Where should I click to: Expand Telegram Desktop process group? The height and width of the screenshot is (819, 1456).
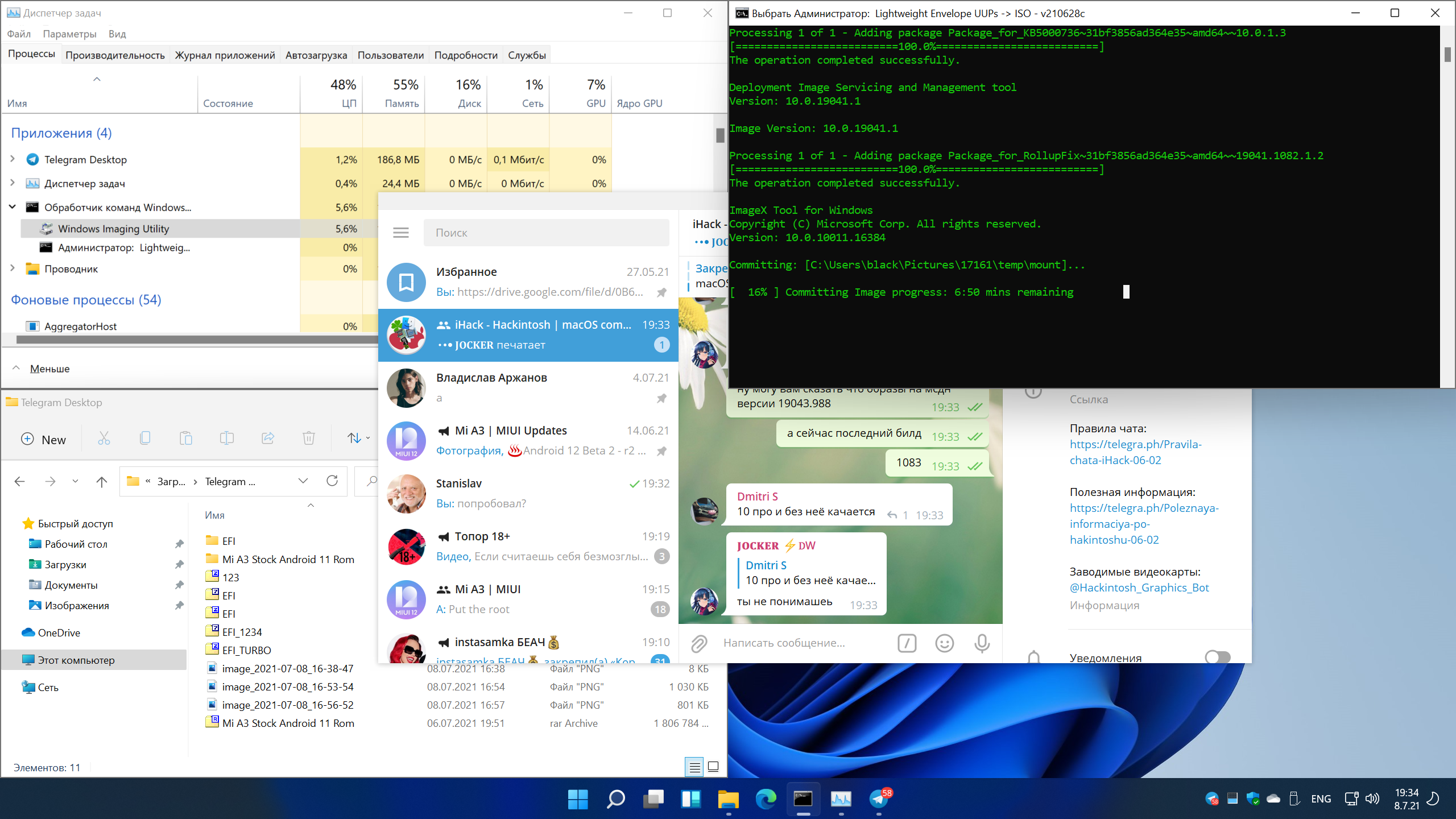[x=13, y=159]
